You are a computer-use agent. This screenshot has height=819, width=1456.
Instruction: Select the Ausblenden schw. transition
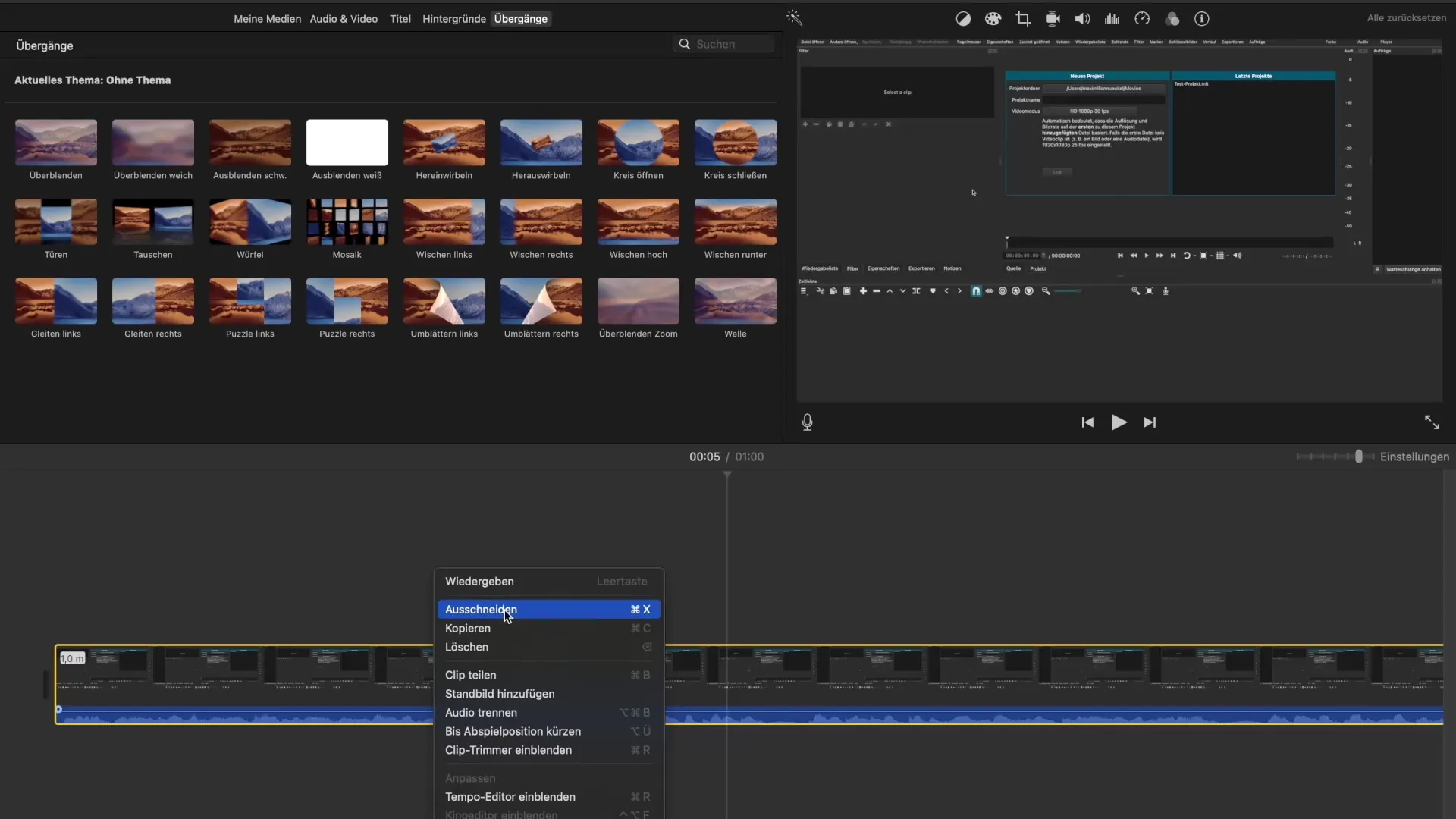pos(250,143)
